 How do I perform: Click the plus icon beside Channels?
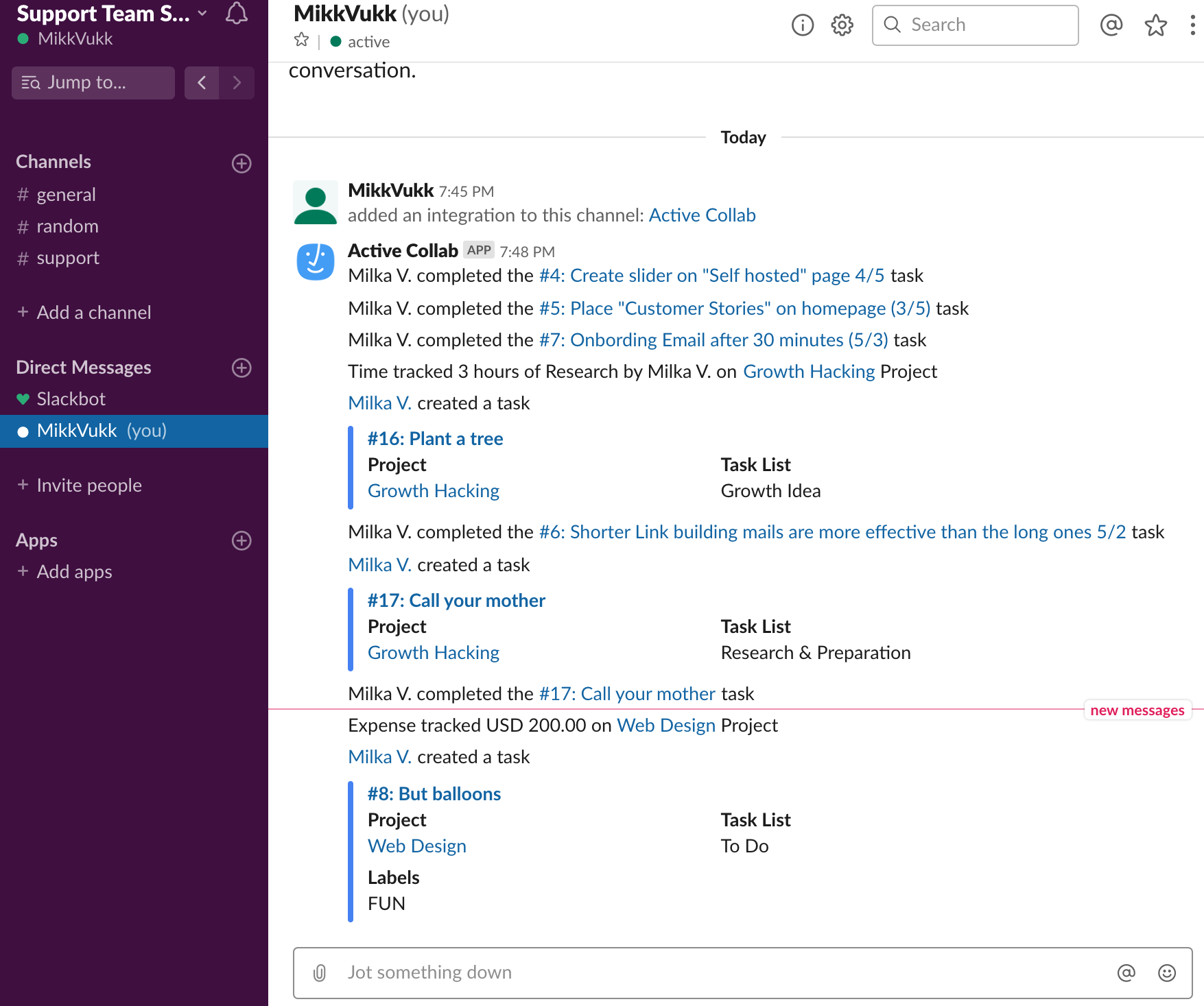(x=241, y=163)
